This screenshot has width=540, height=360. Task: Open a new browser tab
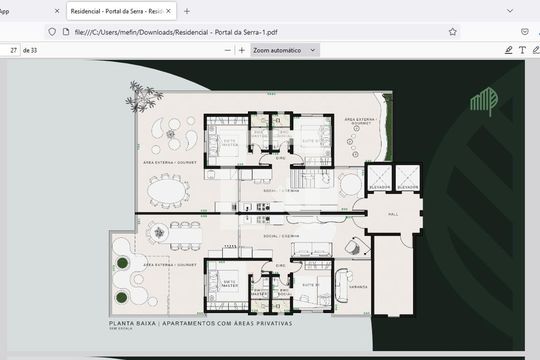tap(187, 11)
